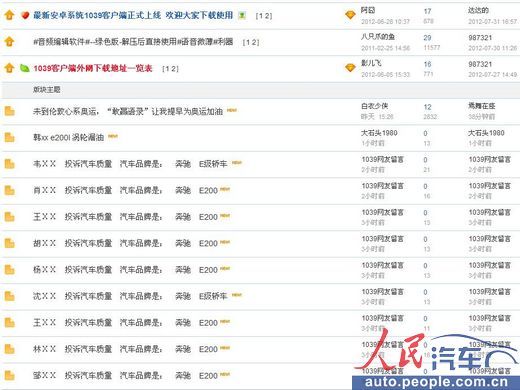Click the folder icon of the 未到伦敦心系奥运 thread
Image resolution: width=520 pixels, height=390 pixels.
[9, 111]
